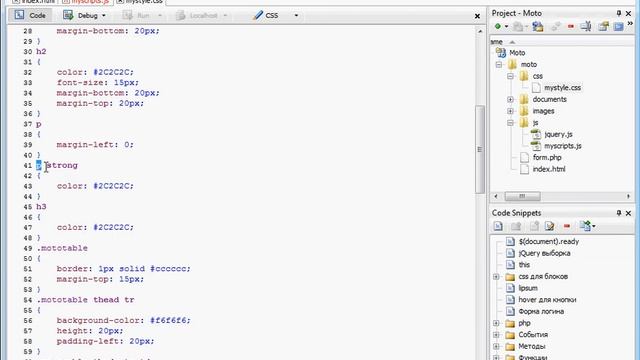Collapse the js folder node
The height and width of the screenshot is (360, 640).
[510, 123]
